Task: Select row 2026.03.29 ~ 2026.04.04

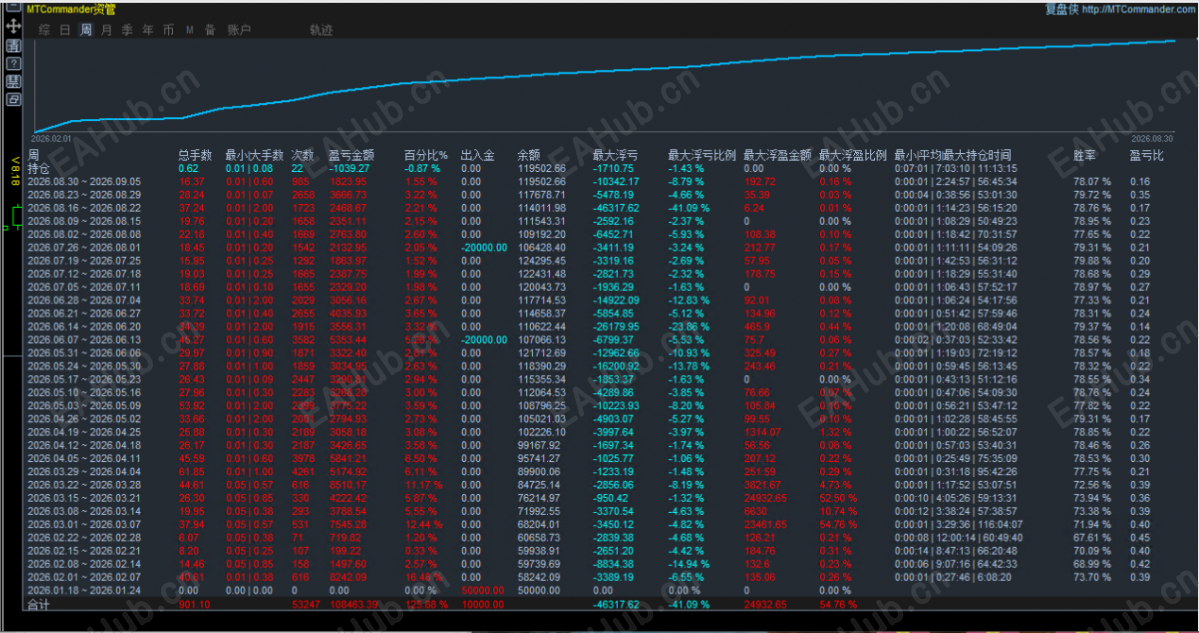Action: click(84, 472)
